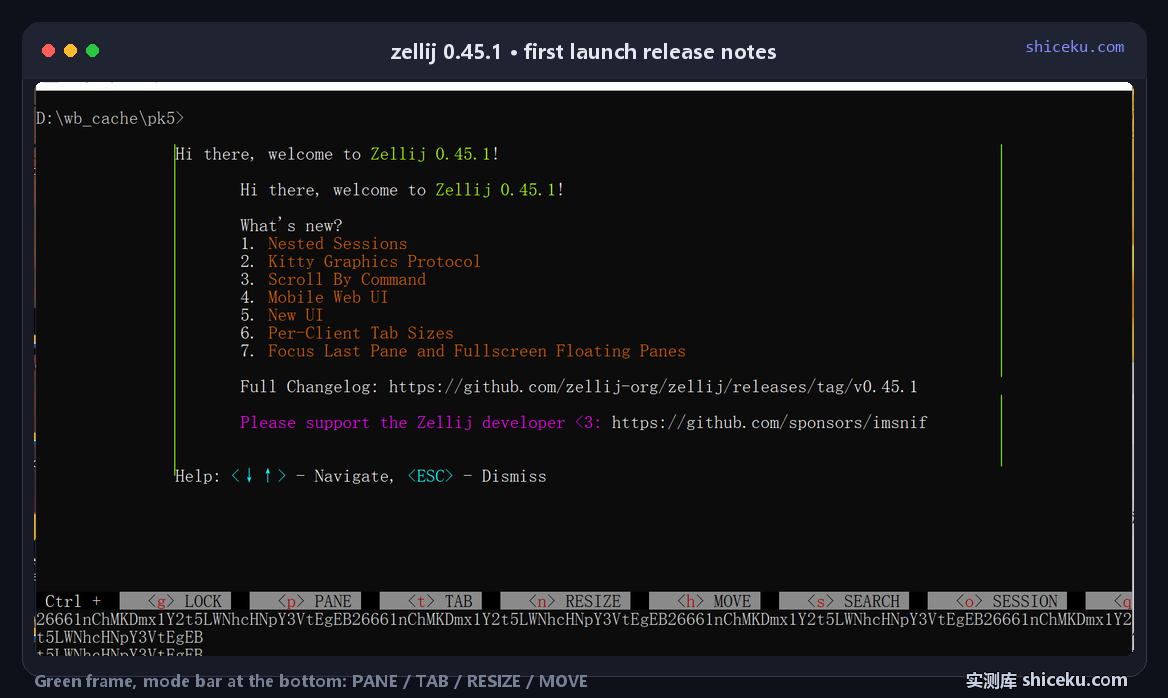
Task: Click the green maximize window dot
Action: tap(92, 51)
